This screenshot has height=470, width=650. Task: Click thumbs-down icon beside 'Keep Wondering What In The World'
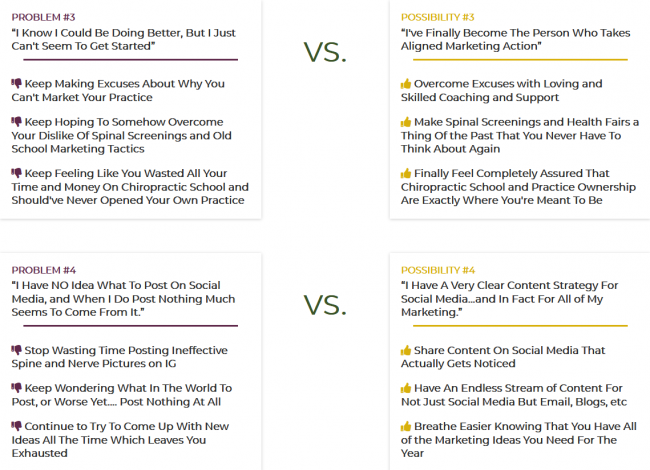tap(16, 388)
